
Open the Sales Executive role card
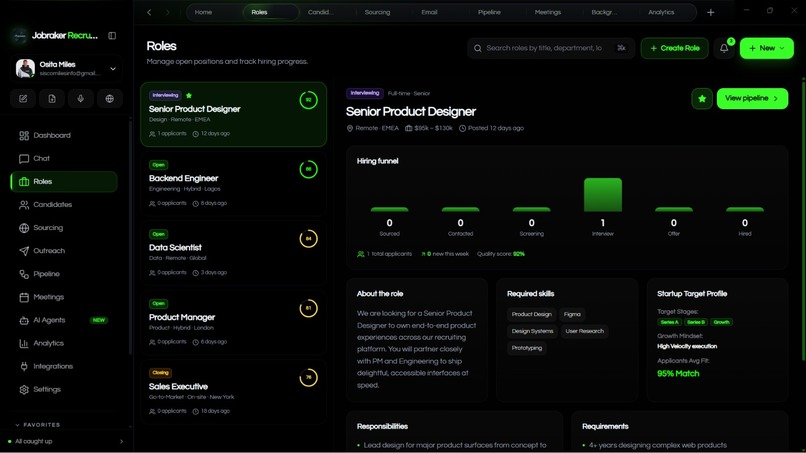pyautogui.click(x=233, y=392)
